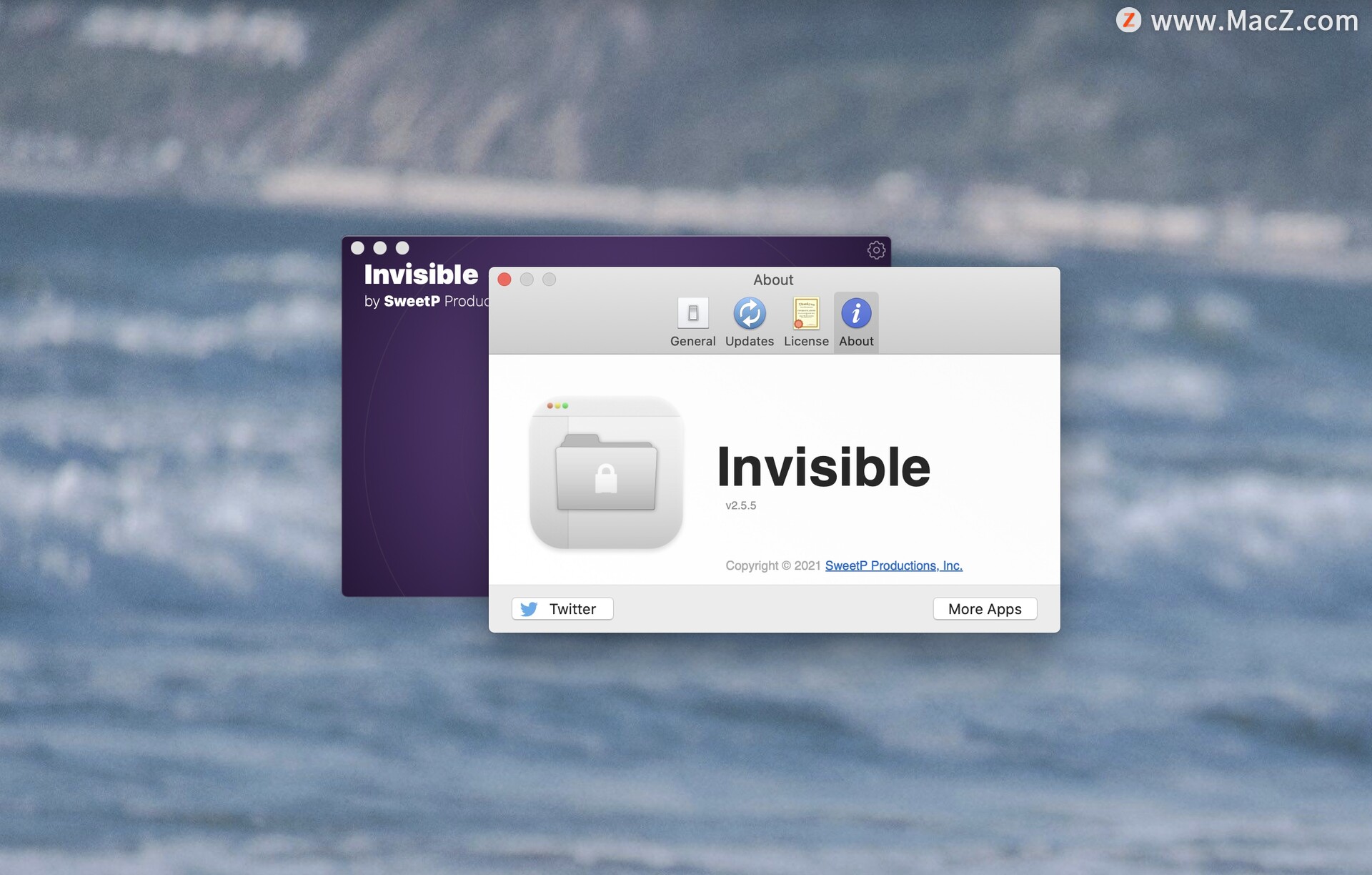Open SweetP Productions hyperlink
Screen dimensions: 1372x875
(893, 565)
